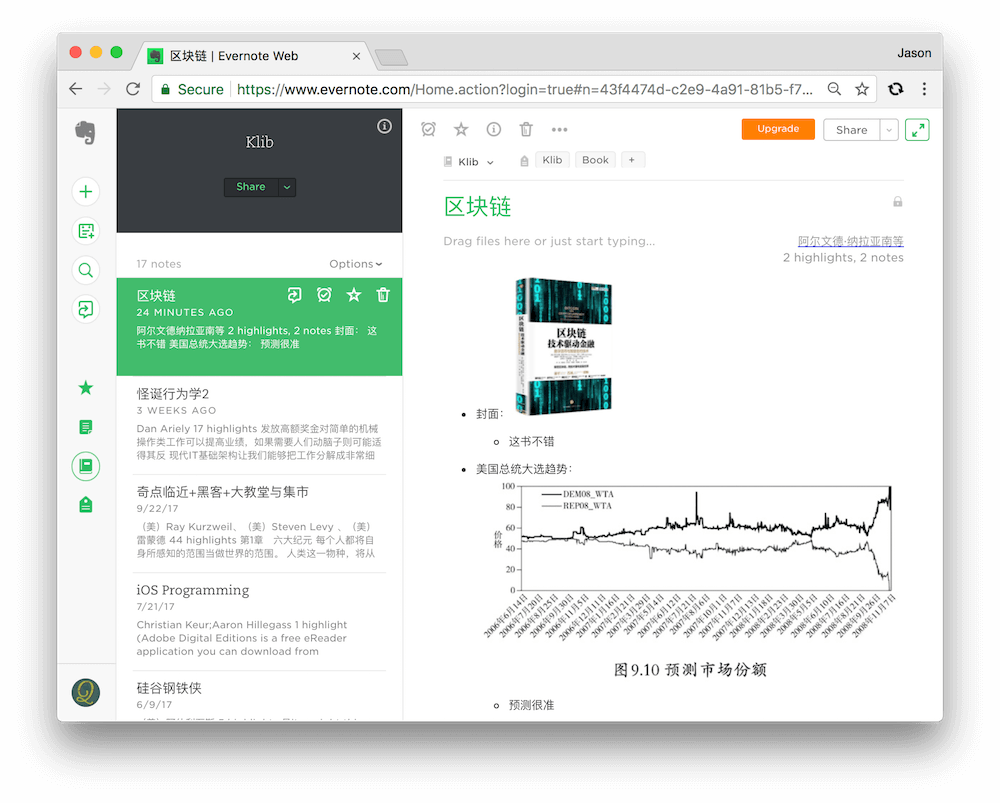Viewport: 1000px width, 803px height.
Task: Click the Secure padlock indicator
Action: click(192, 89)
